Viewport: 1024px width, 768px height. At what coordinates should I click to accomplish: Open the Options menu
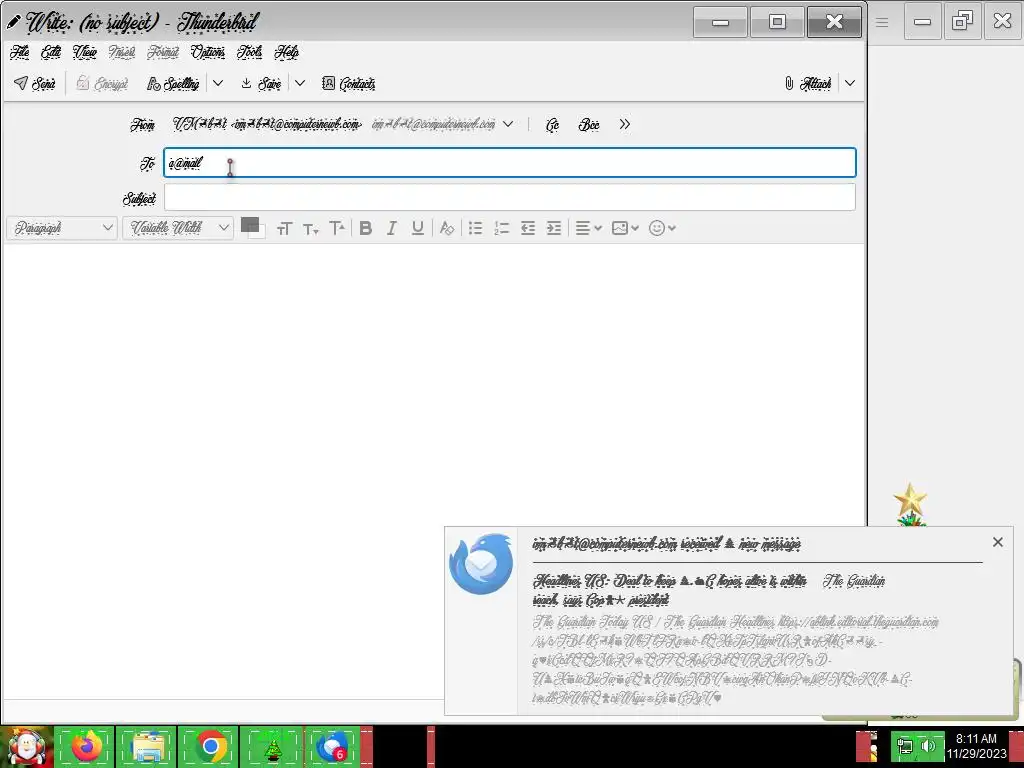pyautogui.click(x=208, y=52)
